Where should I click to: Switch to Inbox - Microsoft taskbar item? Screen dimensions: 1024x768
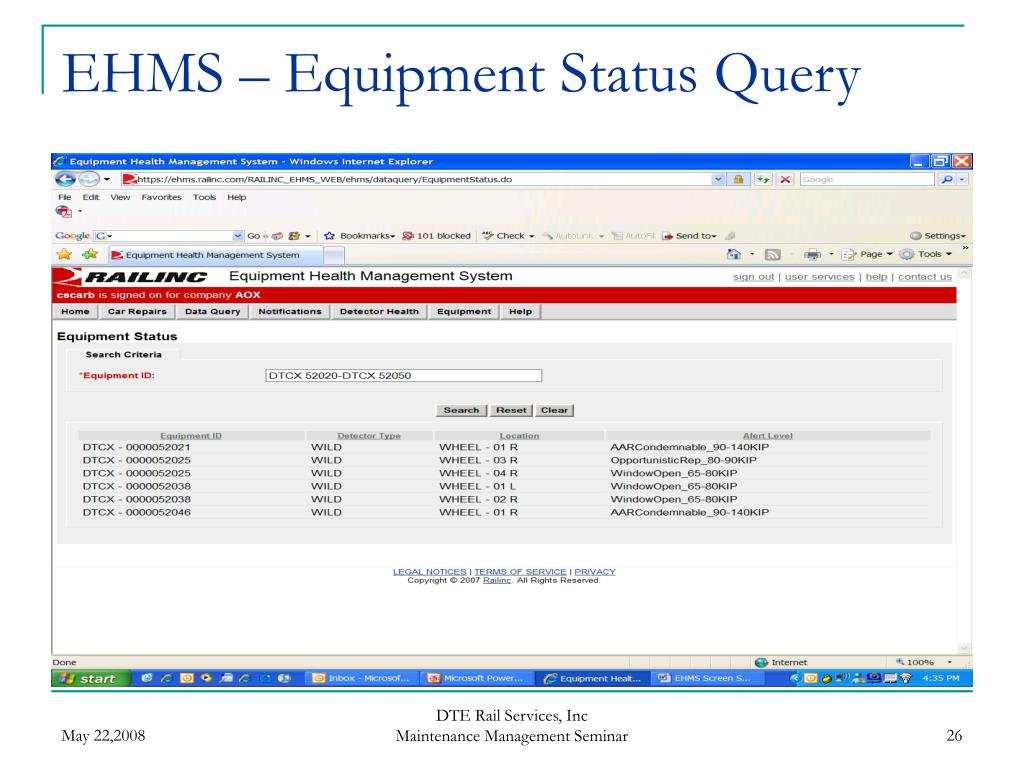pyautogui.click(x=361, y=679)
